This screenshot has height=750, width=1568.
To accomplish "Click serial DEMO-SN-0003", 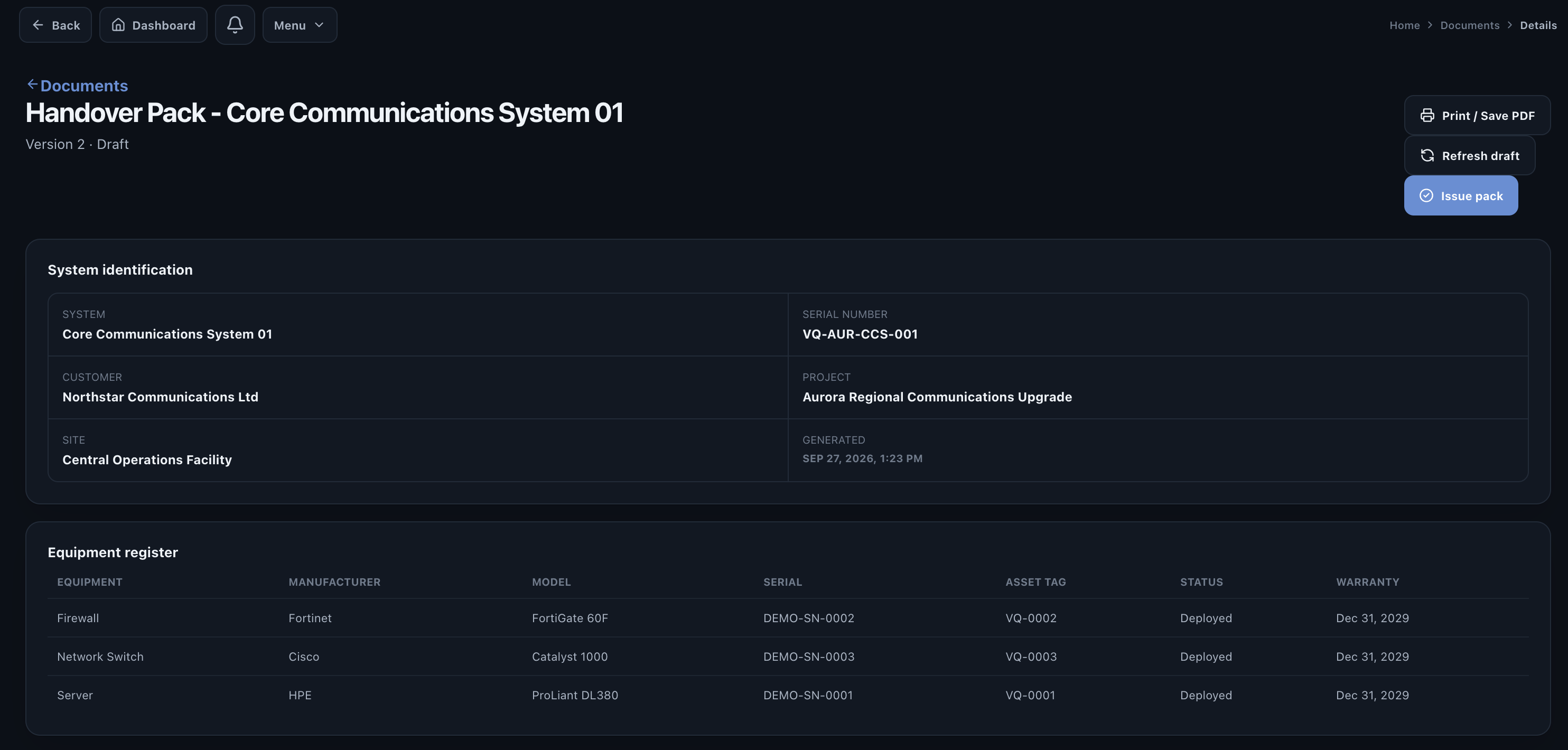I will (808, 656).
